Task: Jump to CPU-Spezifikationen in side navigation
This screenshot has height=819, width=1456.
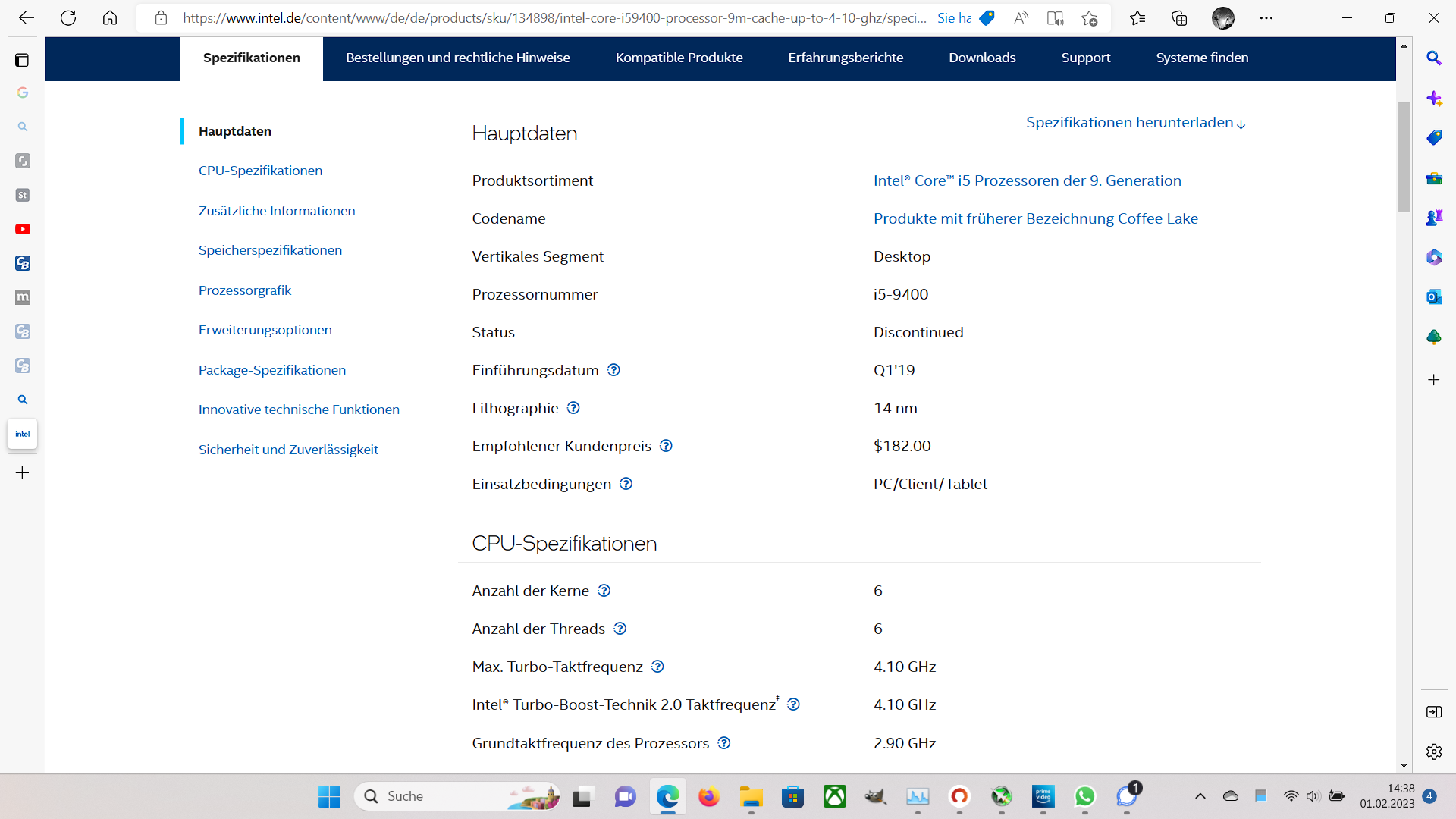Action: [x=260, y=171]
